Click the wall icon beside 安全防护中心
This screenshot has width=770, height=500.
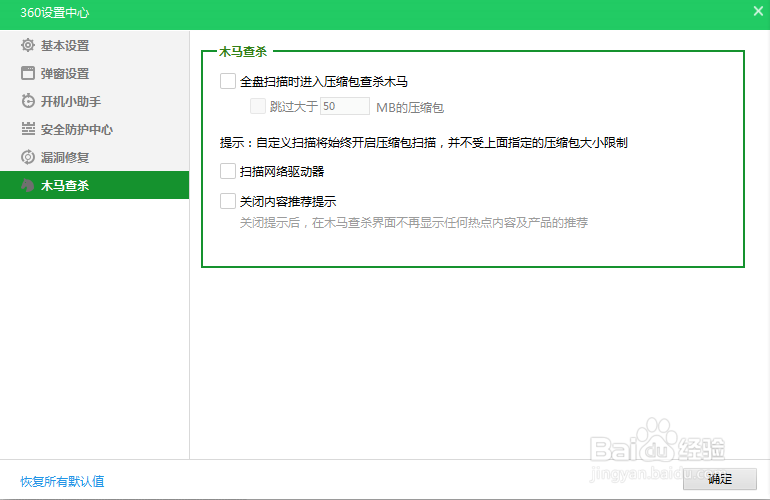[28, 129]
